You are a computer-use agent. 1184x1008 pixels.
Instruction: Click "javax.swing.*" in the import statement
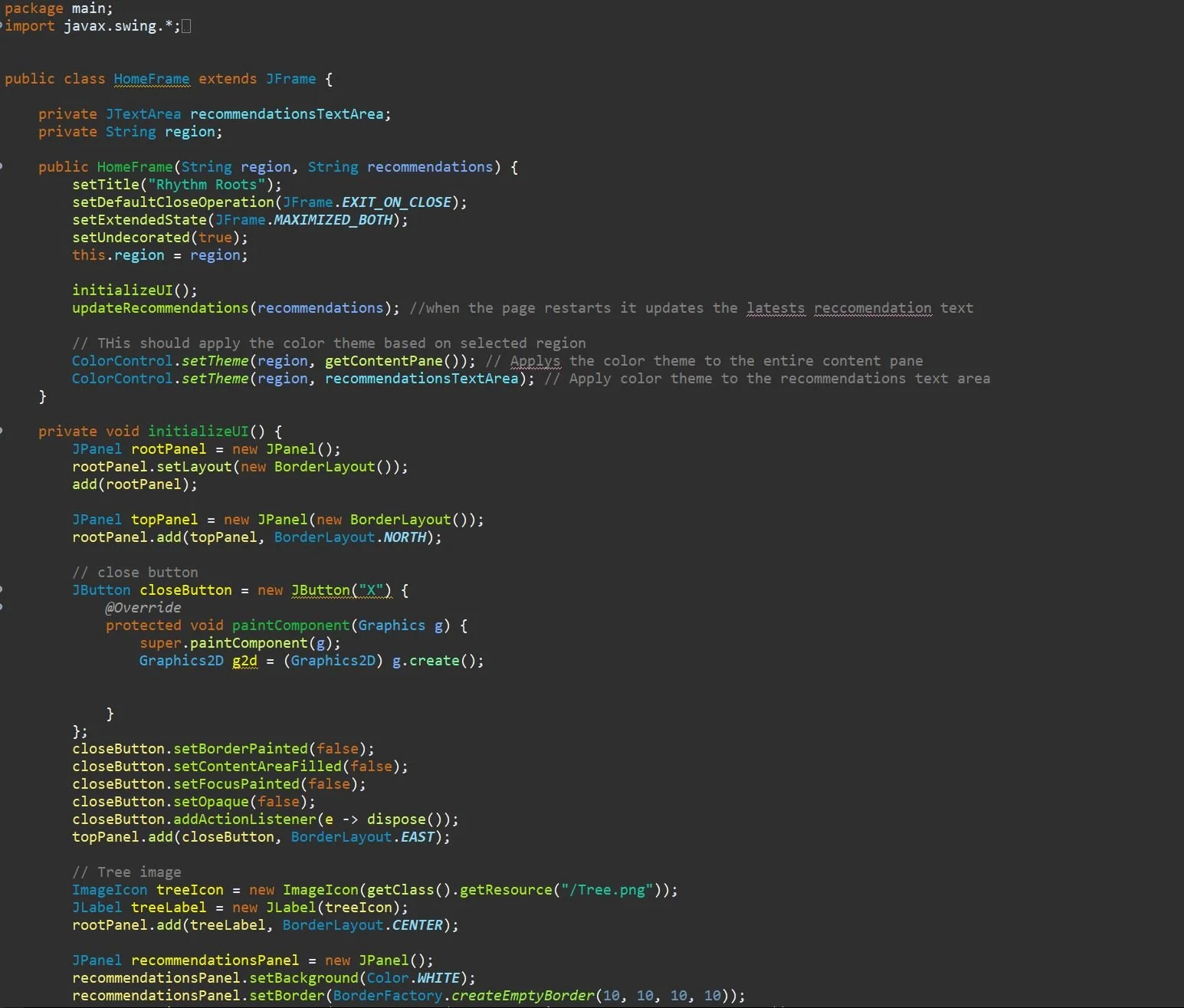tap(118, 26)
